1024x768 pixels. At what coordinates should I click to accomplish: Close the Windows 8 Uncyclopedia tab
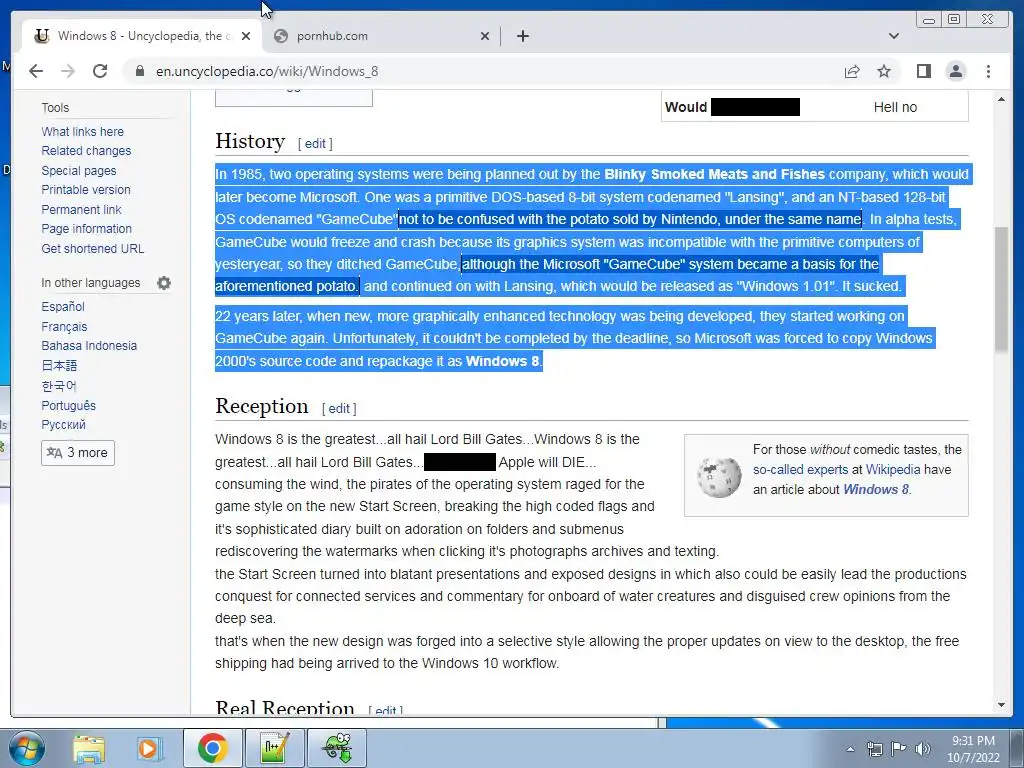(246, 36)
